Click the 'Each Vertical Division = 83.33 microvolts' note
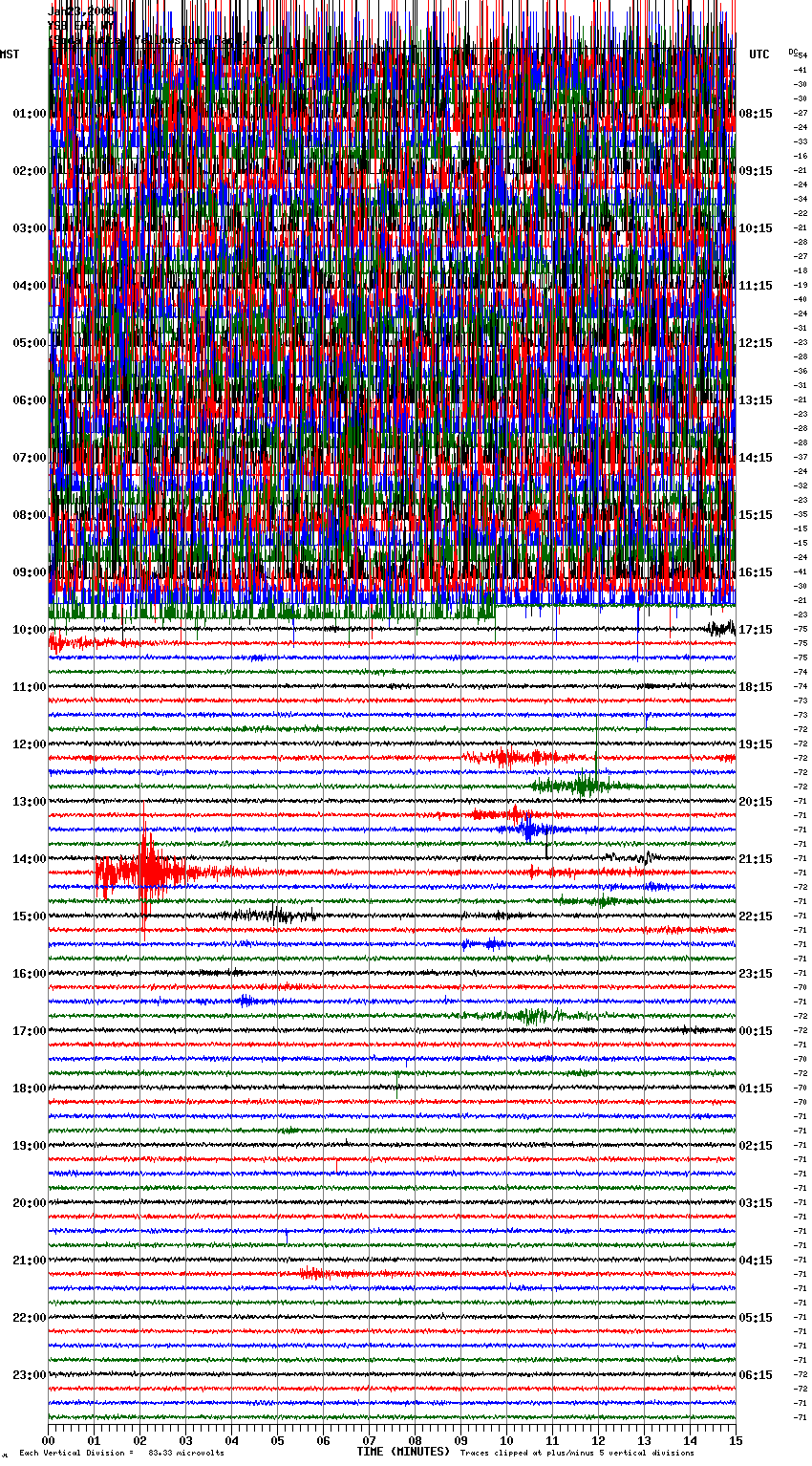Viewport: 812px width, 1466px height. [121, 1453]
